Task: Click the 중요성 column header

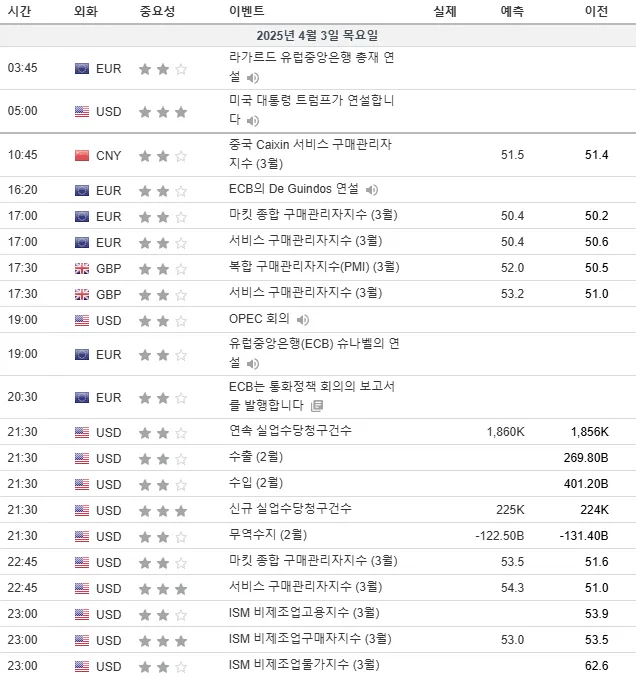Action: click(x=157, y=11)
